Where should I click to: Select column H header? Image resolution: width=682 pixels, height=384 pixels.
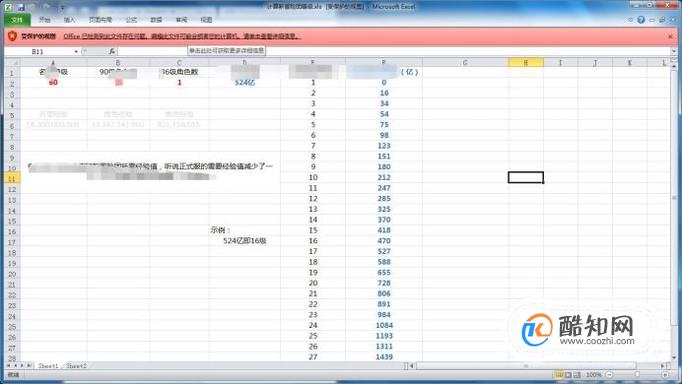pyautogui.click(x=525, y=63)
